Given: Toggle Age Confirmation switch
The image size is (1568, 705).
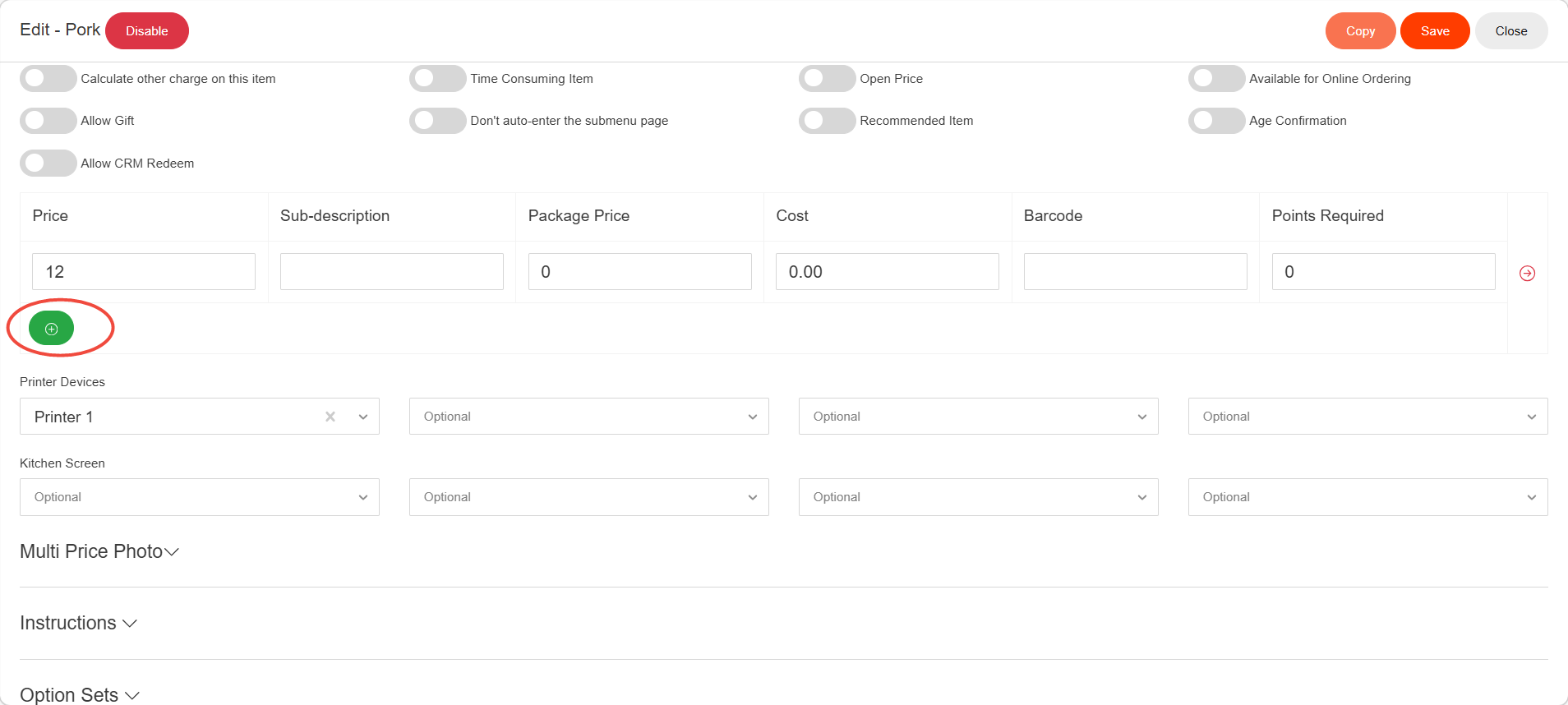Looking at the screenshot, I should coord(1216,121).
